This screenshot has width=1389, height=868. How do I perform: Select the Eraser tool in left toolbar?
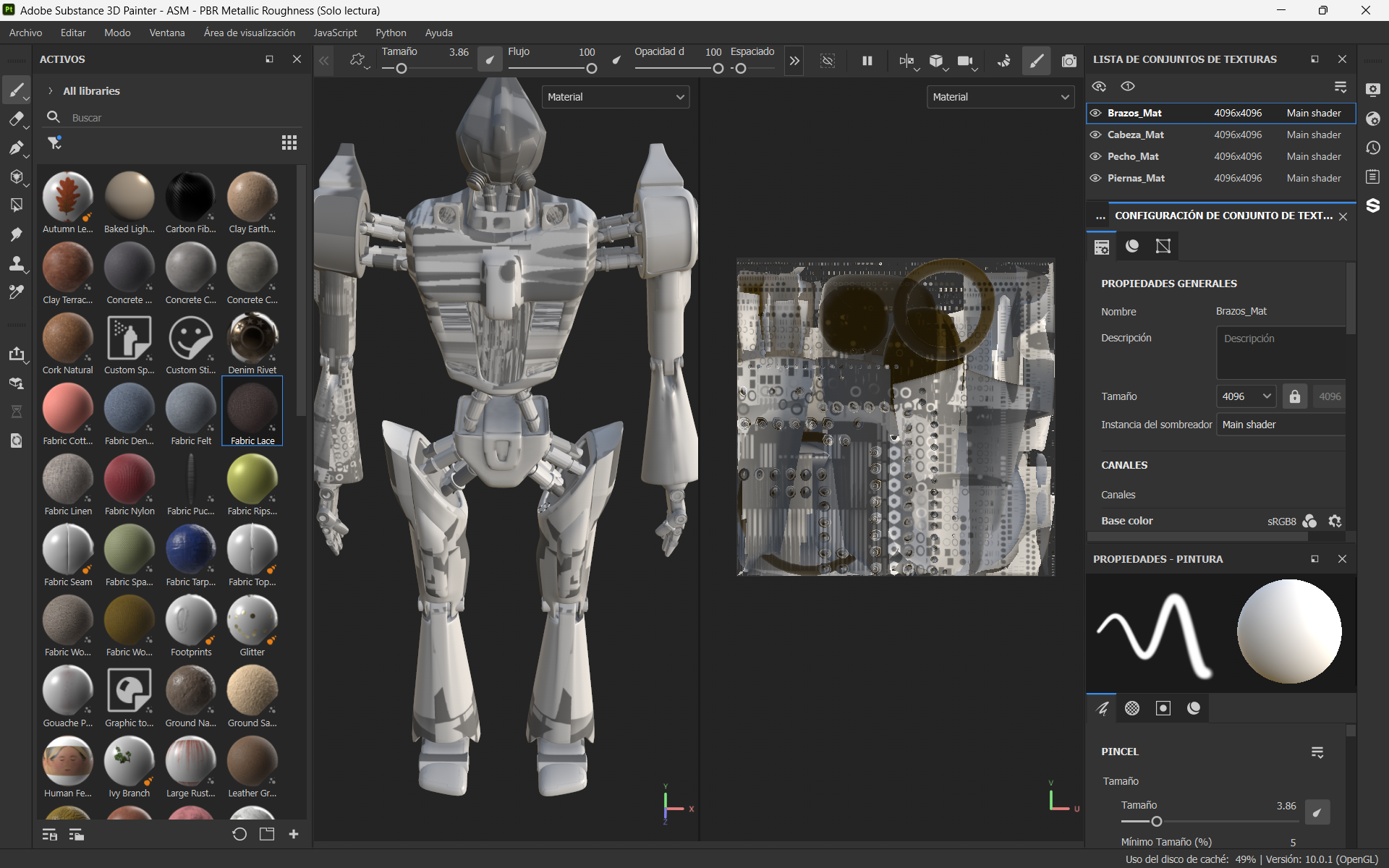tap(16, 119)
